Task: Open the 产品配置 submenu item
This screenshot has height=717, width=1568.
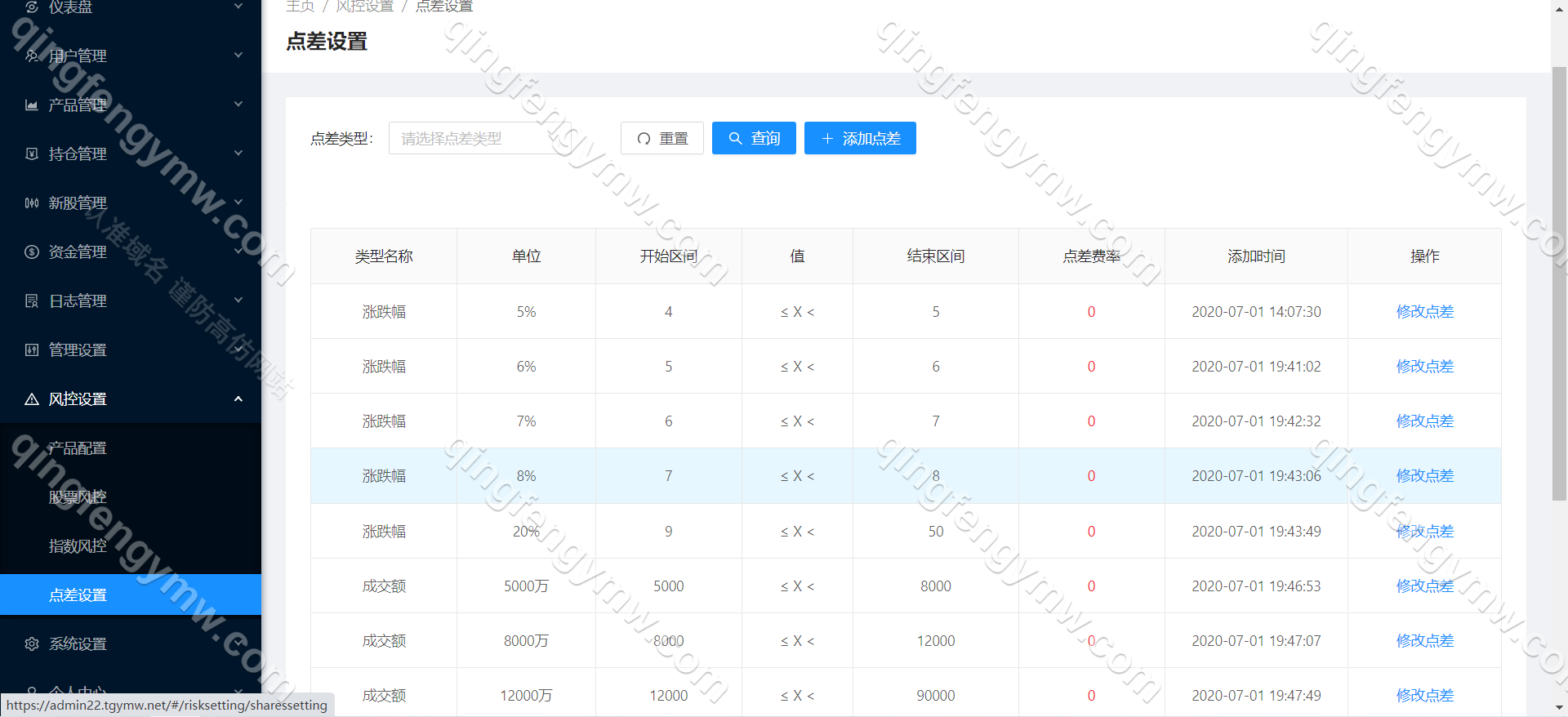Action: click(x=78, y=448)
